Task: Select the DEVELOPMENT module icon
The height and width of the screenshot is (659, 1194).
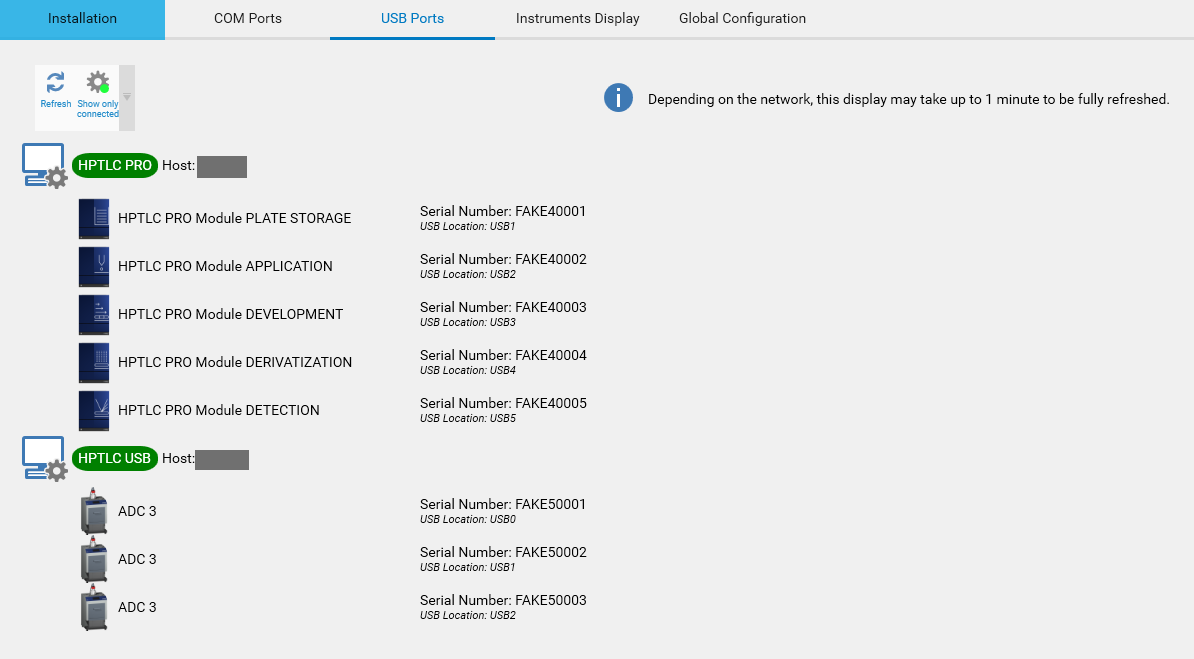Action: [93, 314]
